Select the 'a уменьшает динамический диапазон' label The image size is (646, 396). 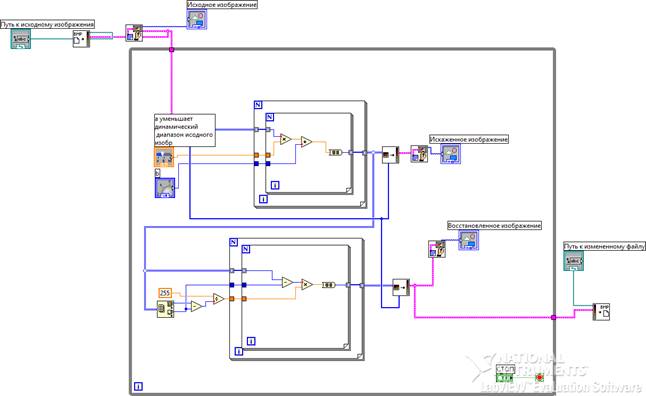point(185,130)
